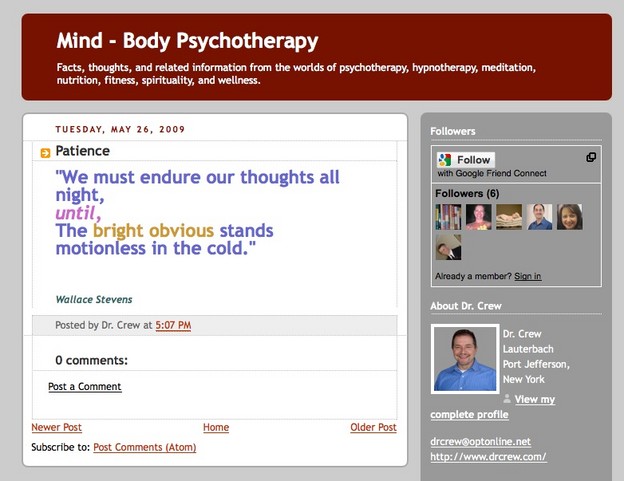
Task: Open the follower avatar in second row
Action: pos(448,247)
